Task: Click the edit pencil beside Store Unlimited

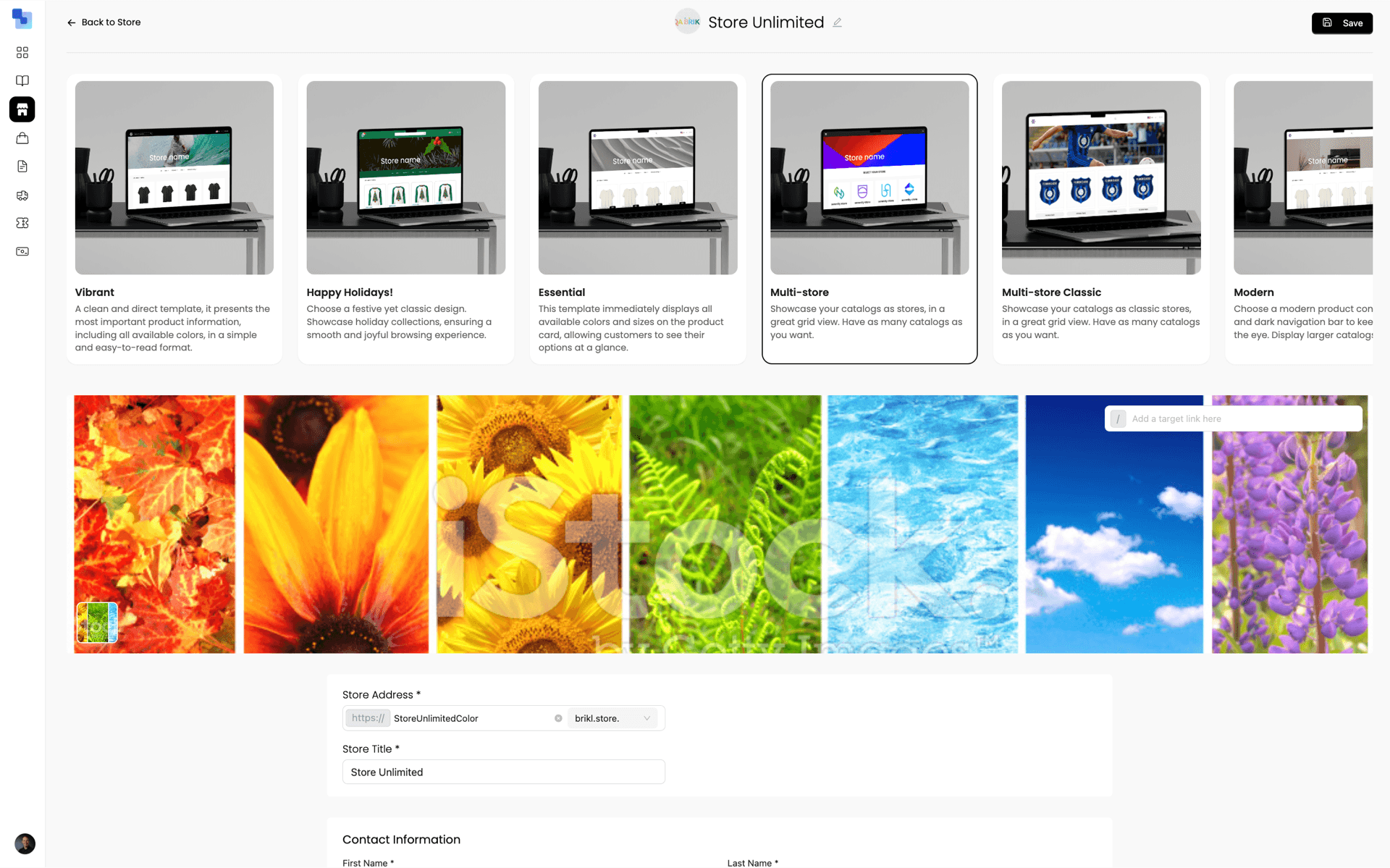Action: (837, 22)
